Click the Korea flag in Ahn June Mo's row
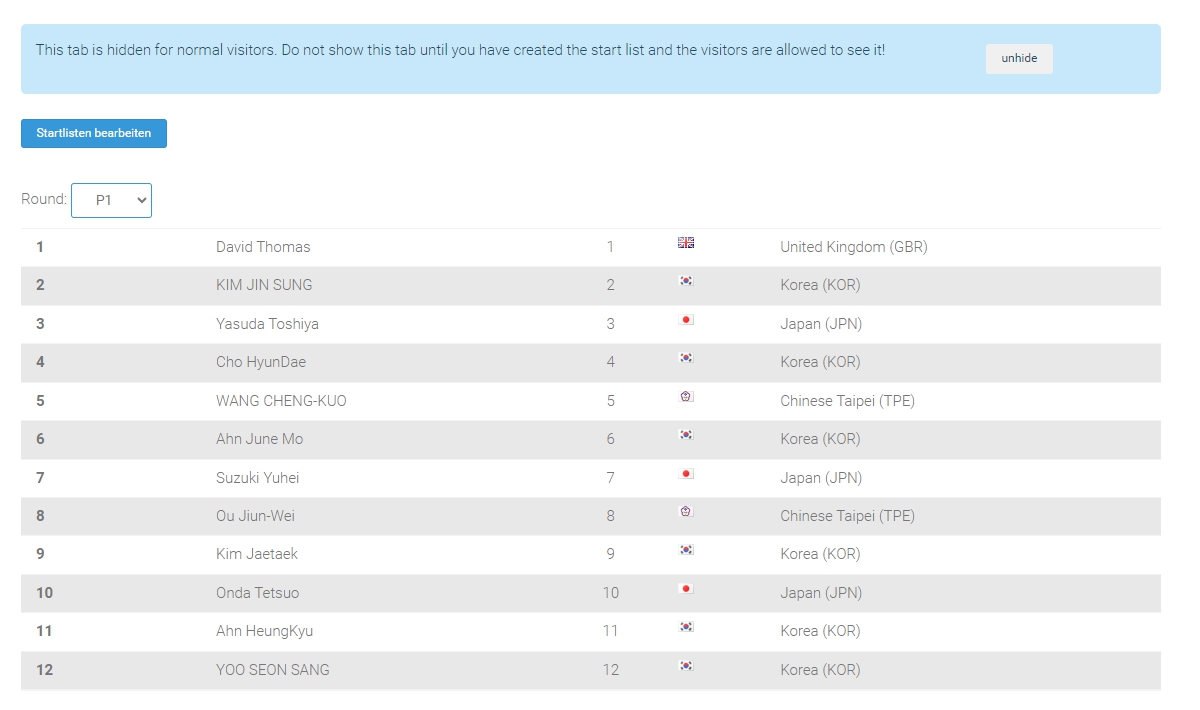Image resolution: width=1200 pixels, height=710 pixels. tap(686, 435)
